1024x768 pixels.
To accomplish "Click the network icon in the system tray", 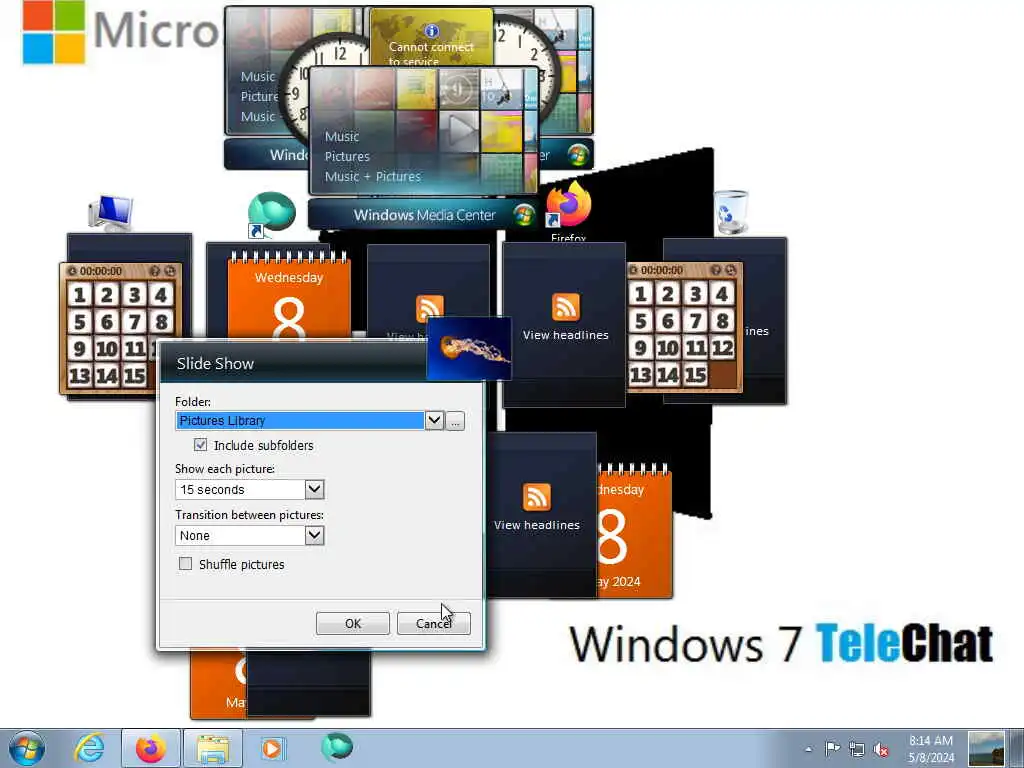I will click(857, 749).
